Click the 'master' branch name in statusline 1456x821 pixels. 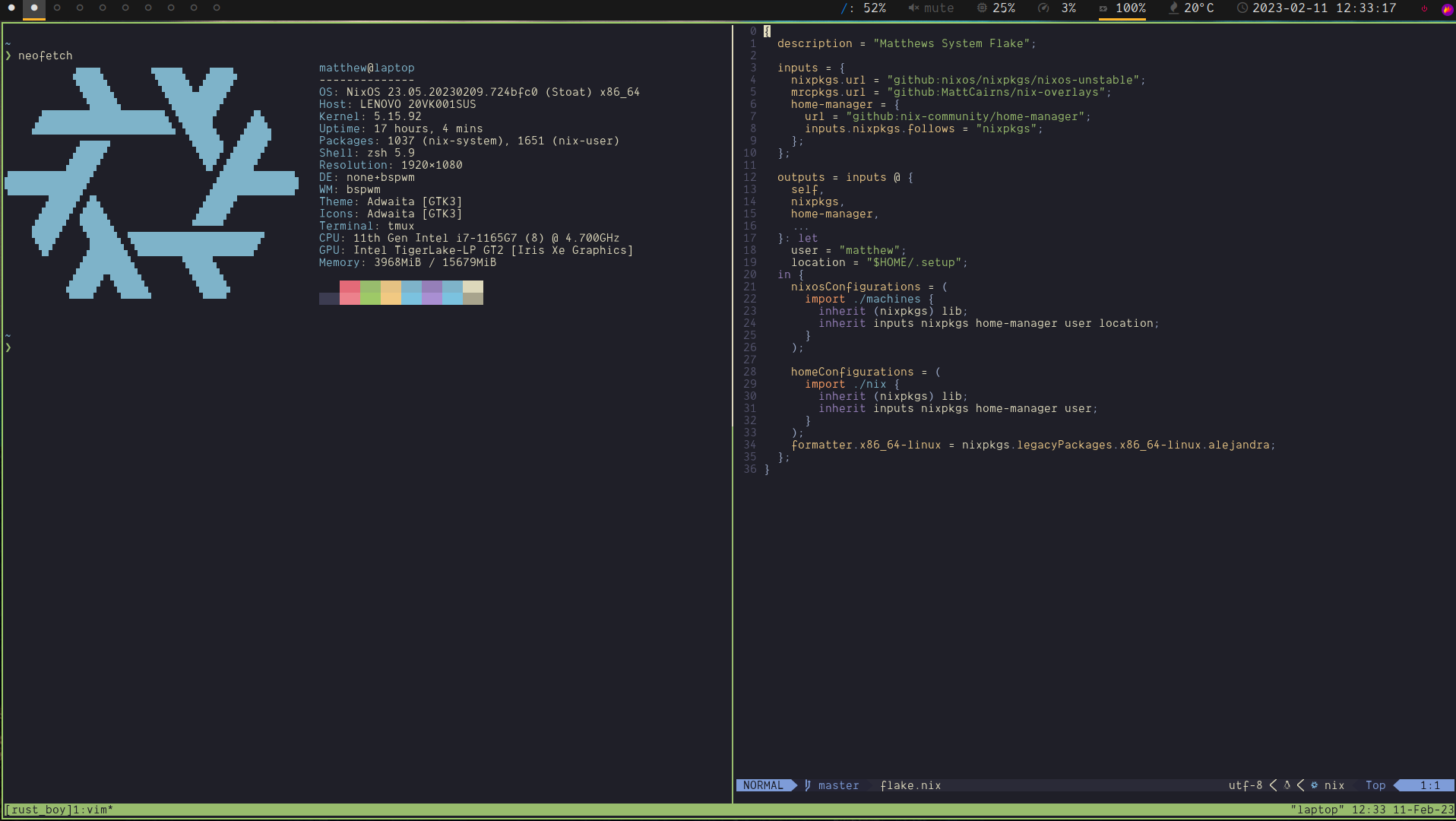pyautogui.click(x=838, y=785)
